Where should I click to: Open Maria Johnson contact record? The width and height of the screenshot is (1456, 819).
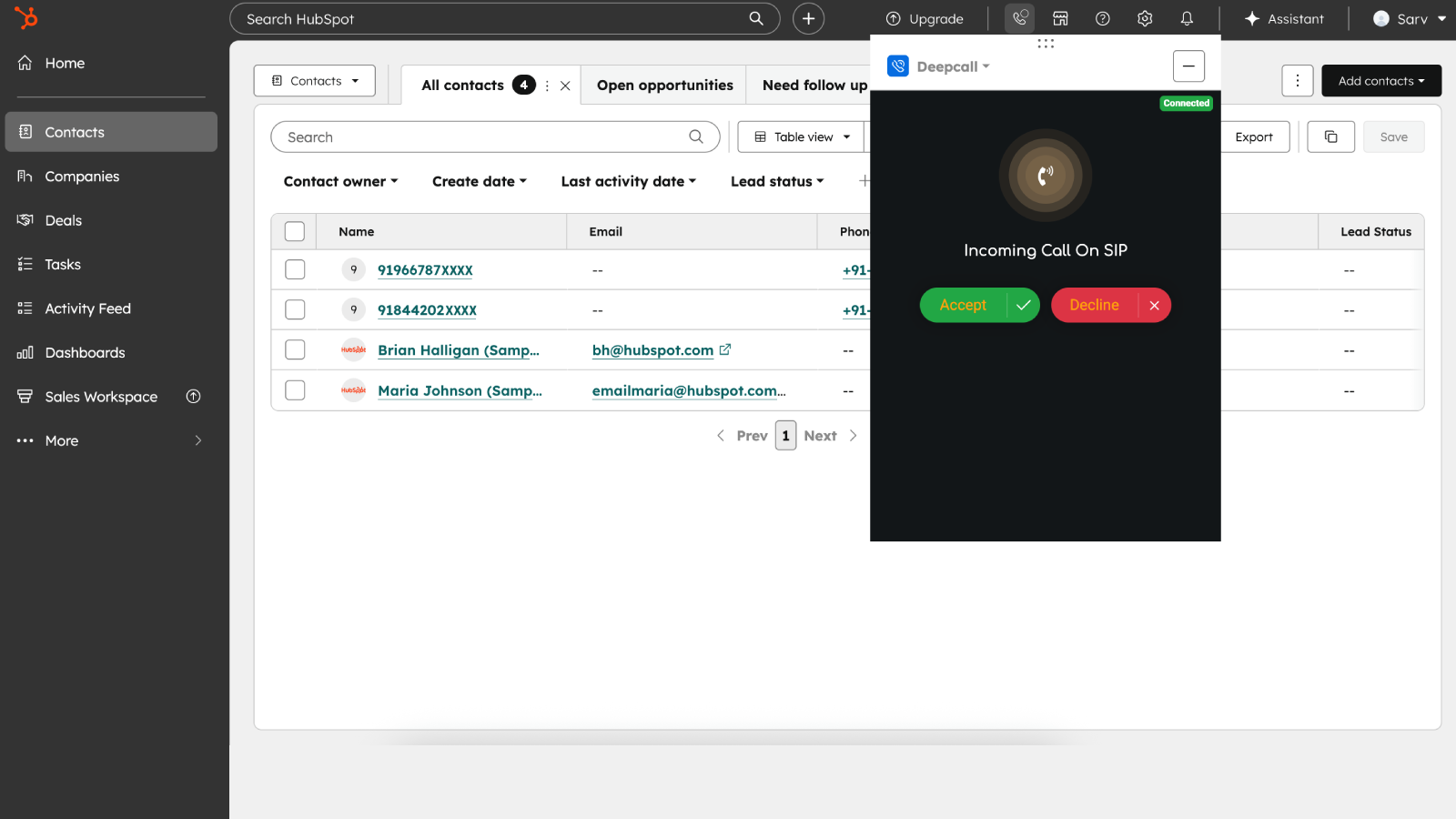pos(460,390)
